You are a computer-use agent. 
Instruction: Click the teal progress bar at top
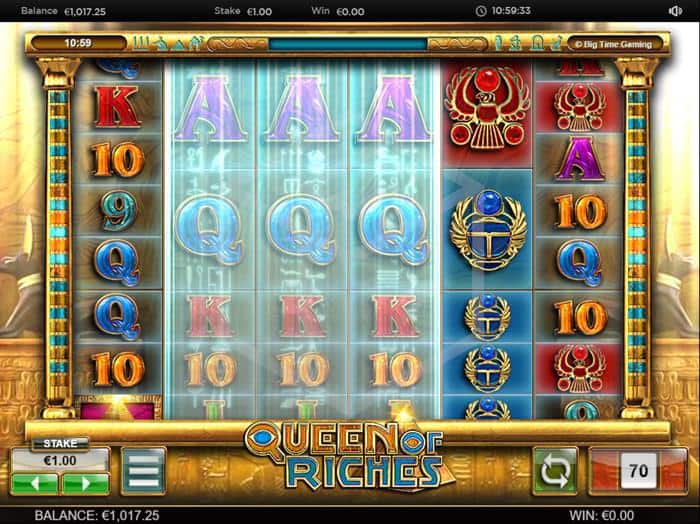pyautogui.click(x=348, y=44)
